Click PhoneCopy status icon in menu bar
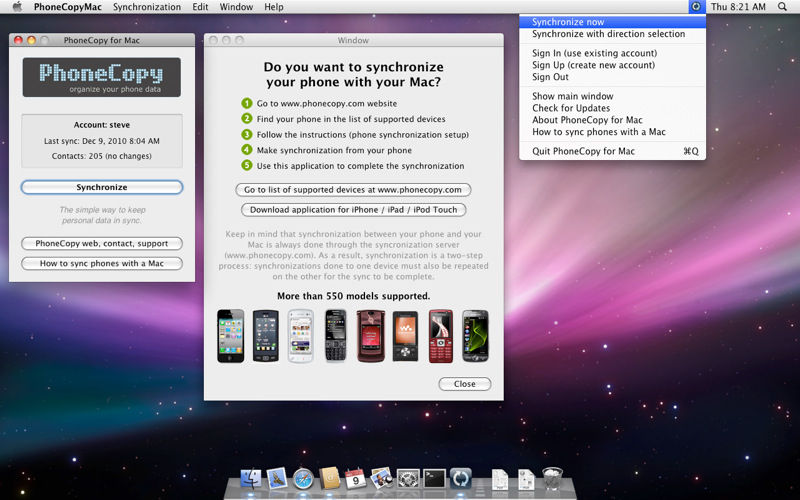This screenshot has height=500, width=800. point(696,7)
